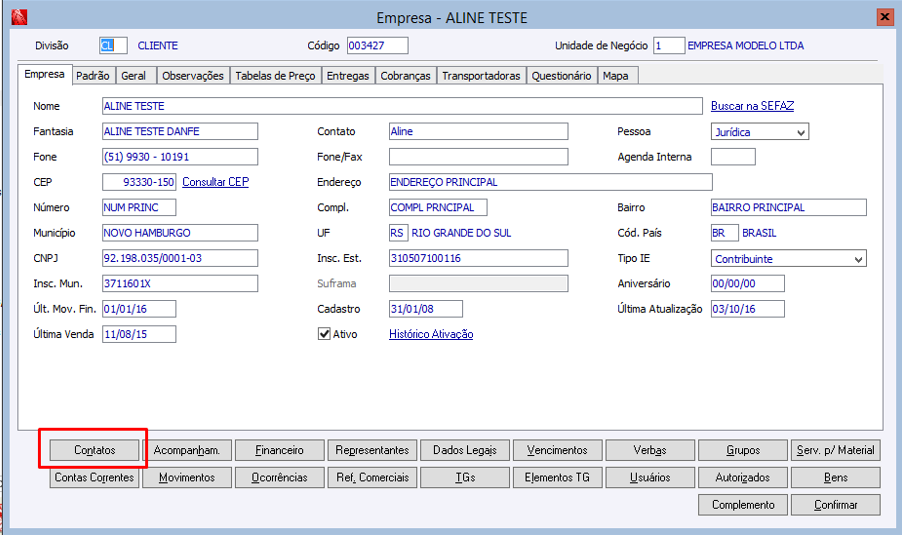
Task: Focus the CNPJ input field
Action: pyautogui.click(x=180, y=258)
